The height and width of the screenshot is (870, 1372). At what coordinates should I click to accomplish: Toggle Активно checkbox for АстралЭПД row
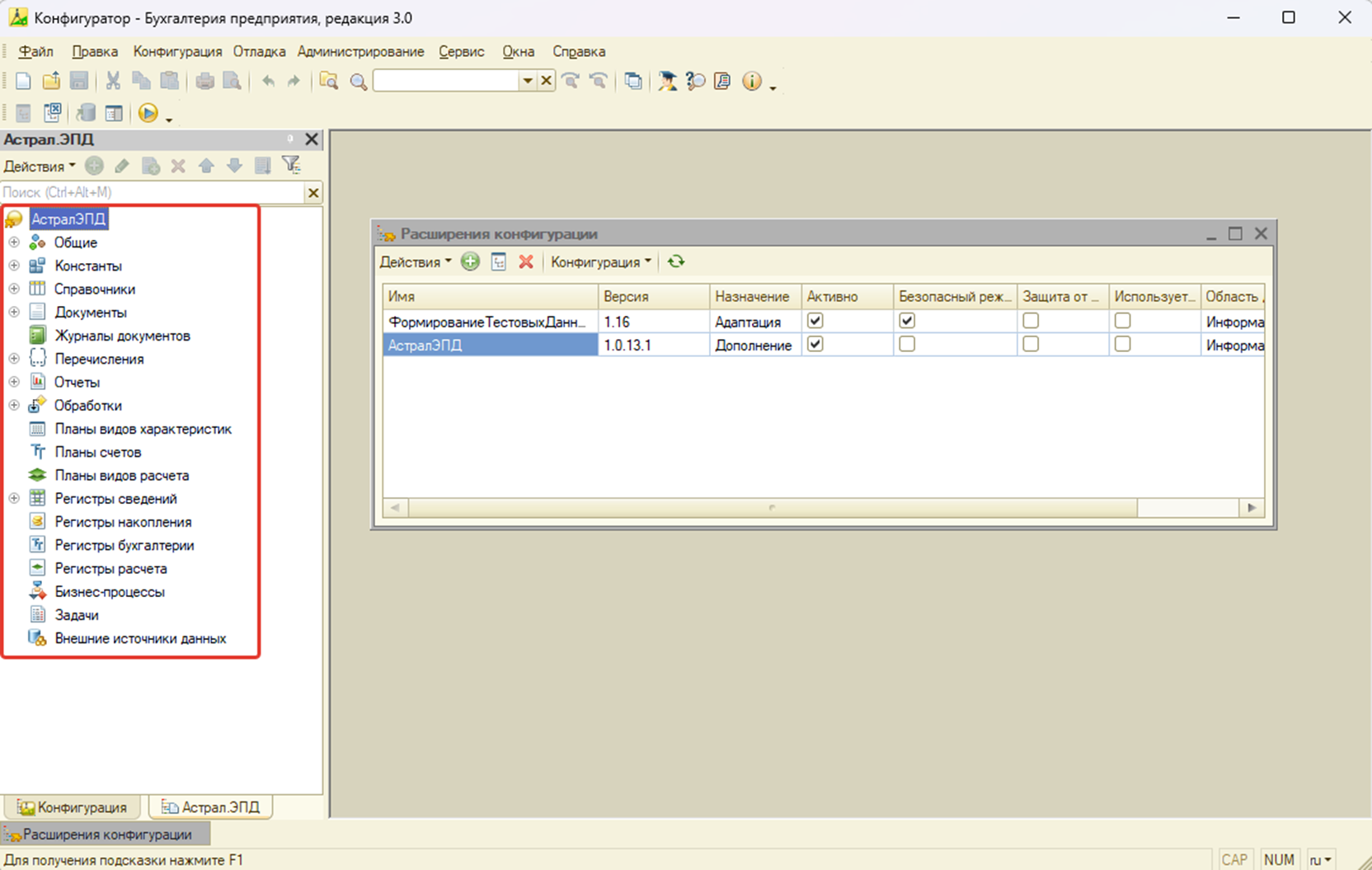(815, 344)
